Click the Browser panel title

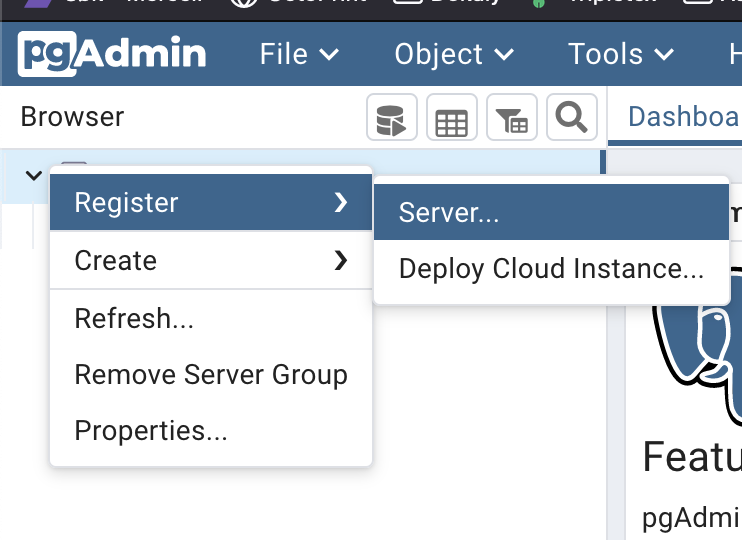click(72, 116)
